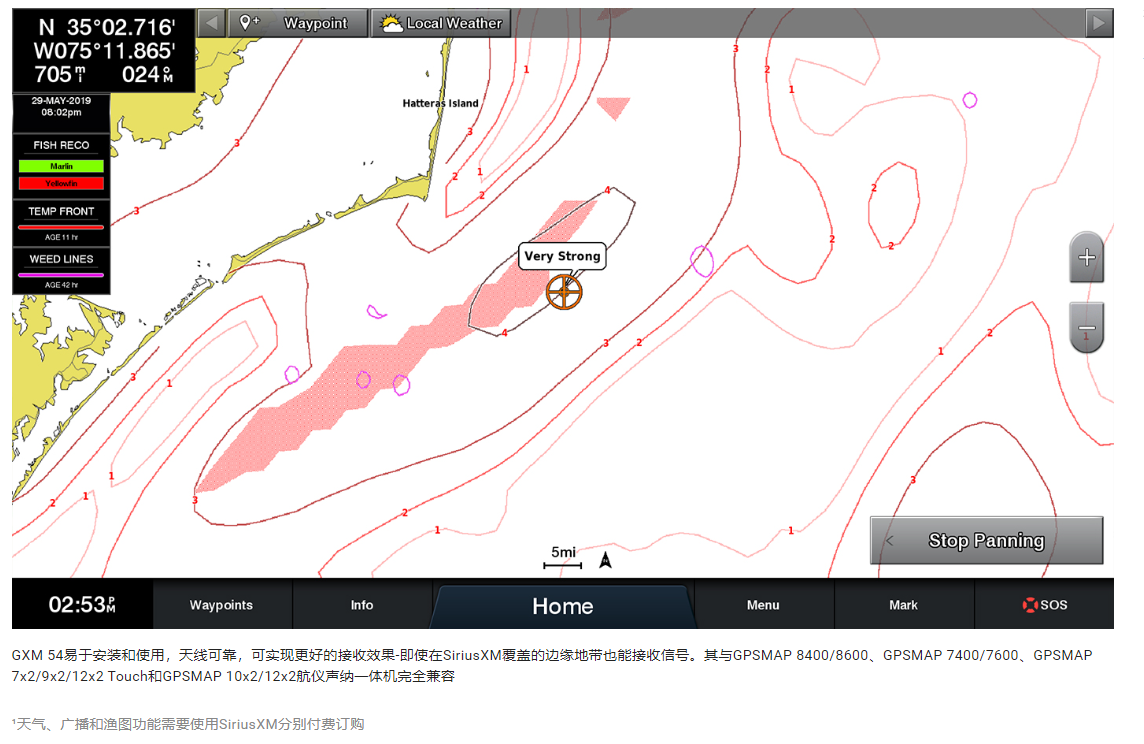
Task: Open the Info page
Action: click(362, 605)
